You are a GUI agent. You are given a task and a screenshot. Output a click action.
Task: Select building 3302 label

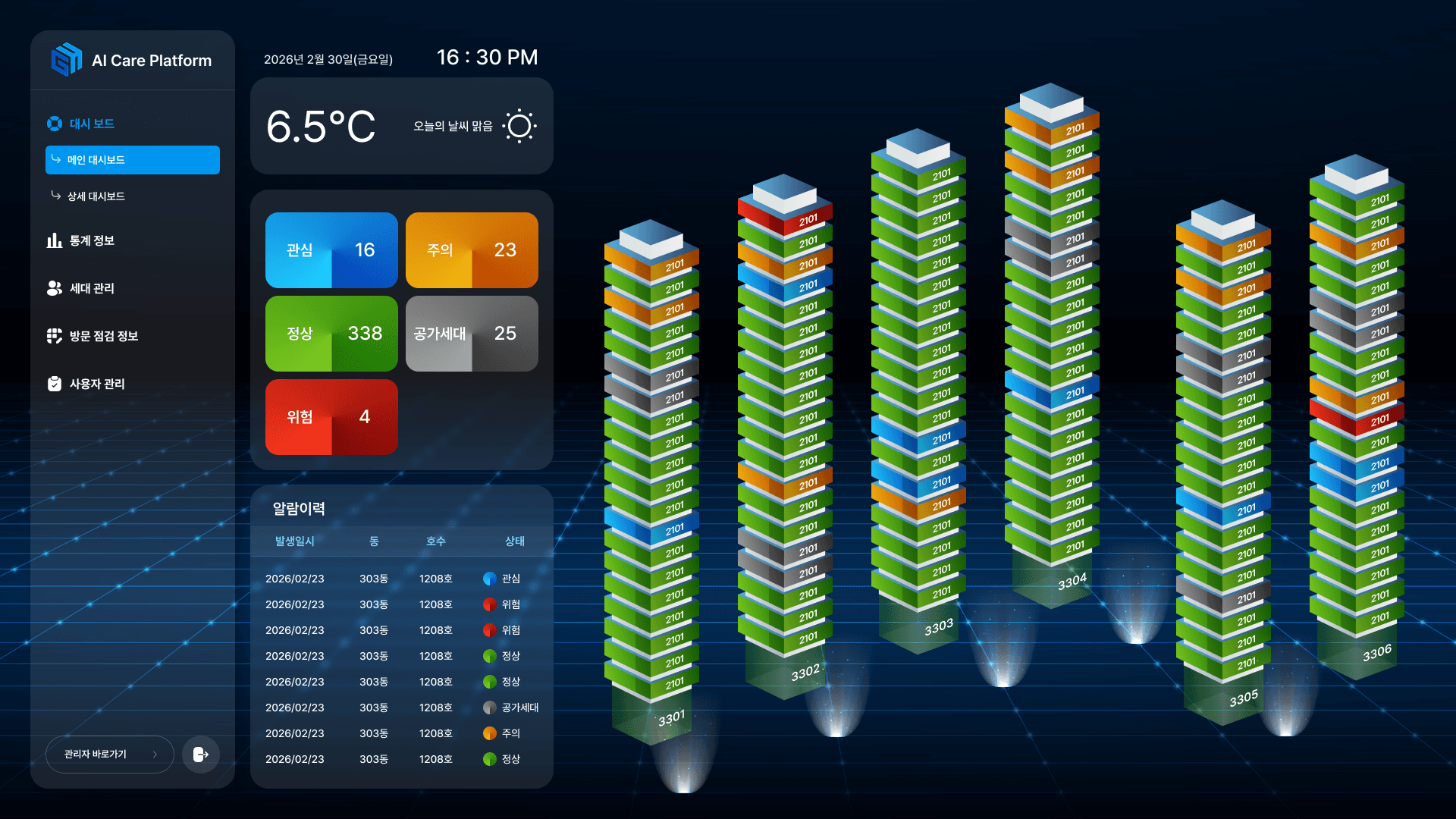pyautogui.click(x=805, y=673)
